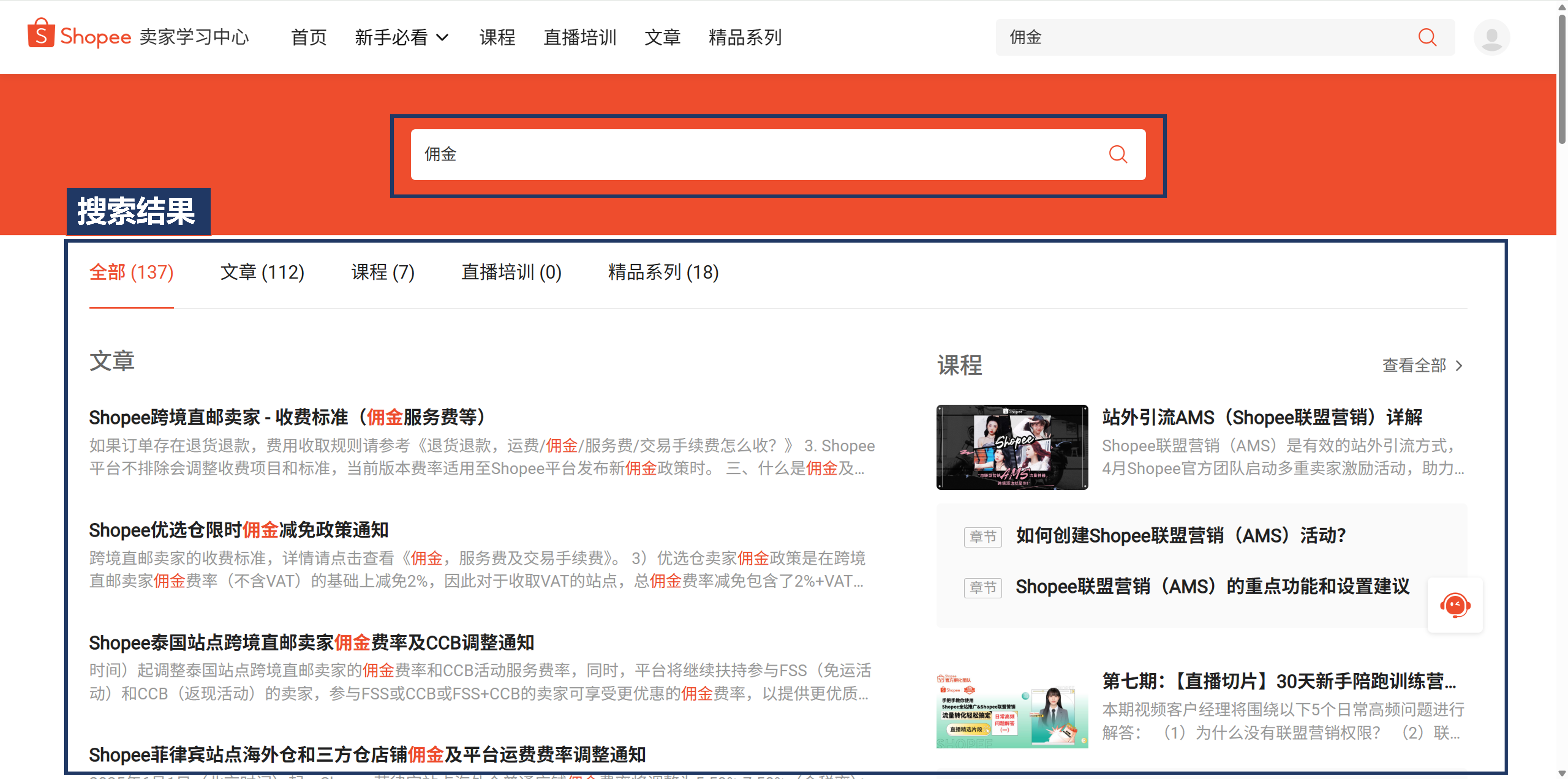Open article Shopee泰国站点跨境直邮卖家佣金费率及CCB调整通知
Image resolution: width=1568 pixels, height=779 pixels.
click(312, 643)
